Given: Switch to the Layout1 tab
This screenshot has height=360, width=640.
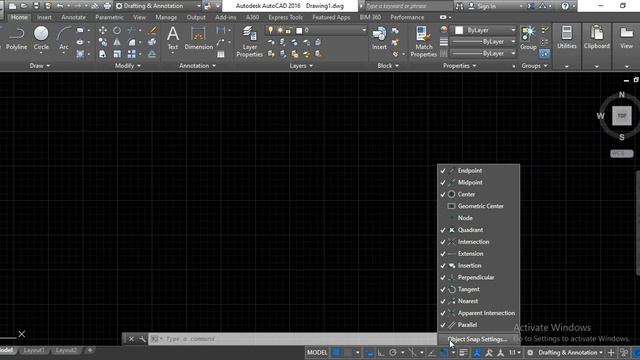Looking at the screenshot, I should [x=34, y=350].
